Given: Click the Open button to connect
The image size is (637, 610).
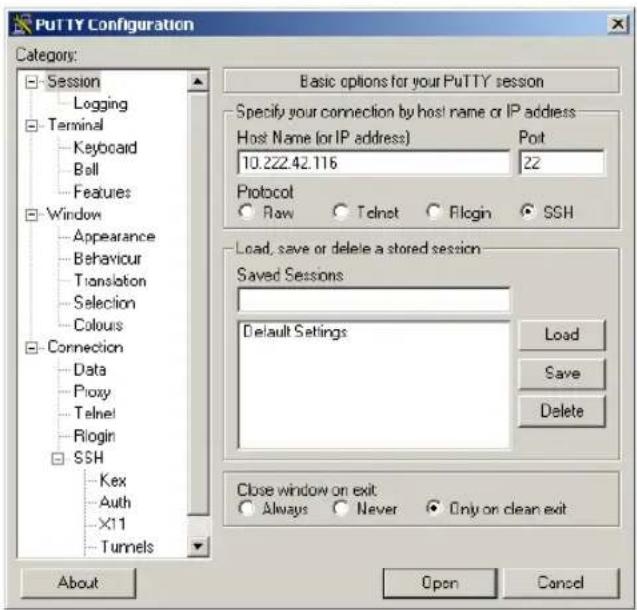Looking at the screenshot, I should tap(440, 583).
